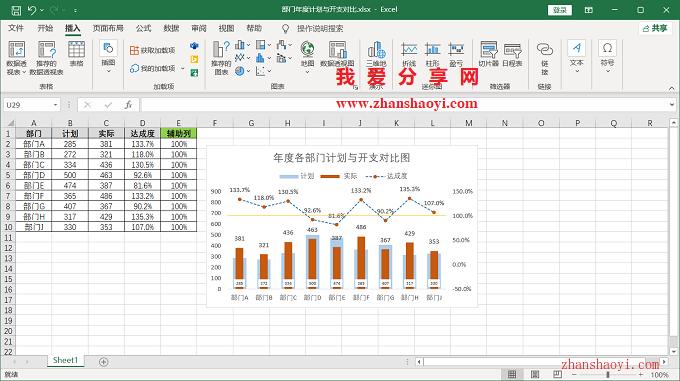
Task: Click the Undo arrow icon
Action: [x=32, y=10]
